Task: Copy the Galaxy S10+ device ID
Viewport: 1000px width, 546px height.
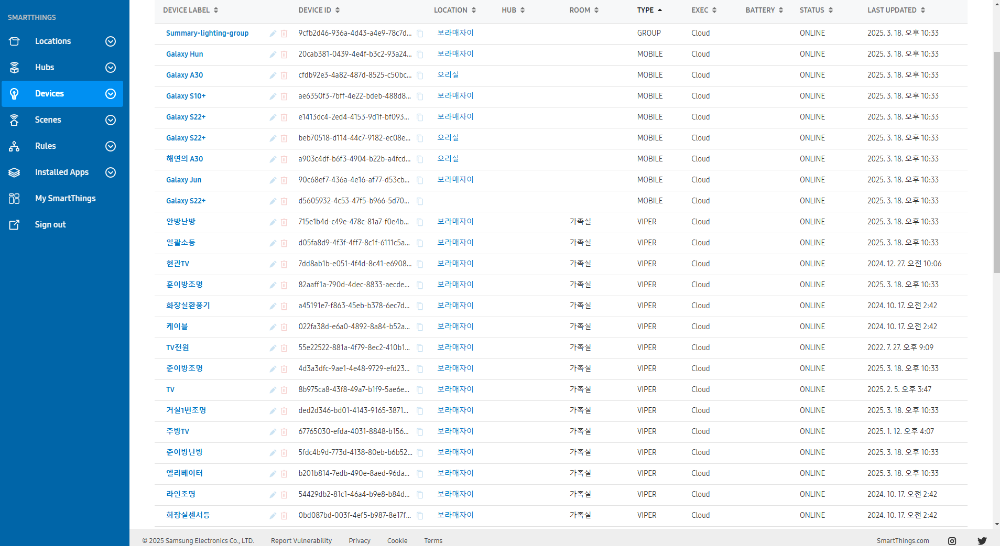Action: pos(420,96)
